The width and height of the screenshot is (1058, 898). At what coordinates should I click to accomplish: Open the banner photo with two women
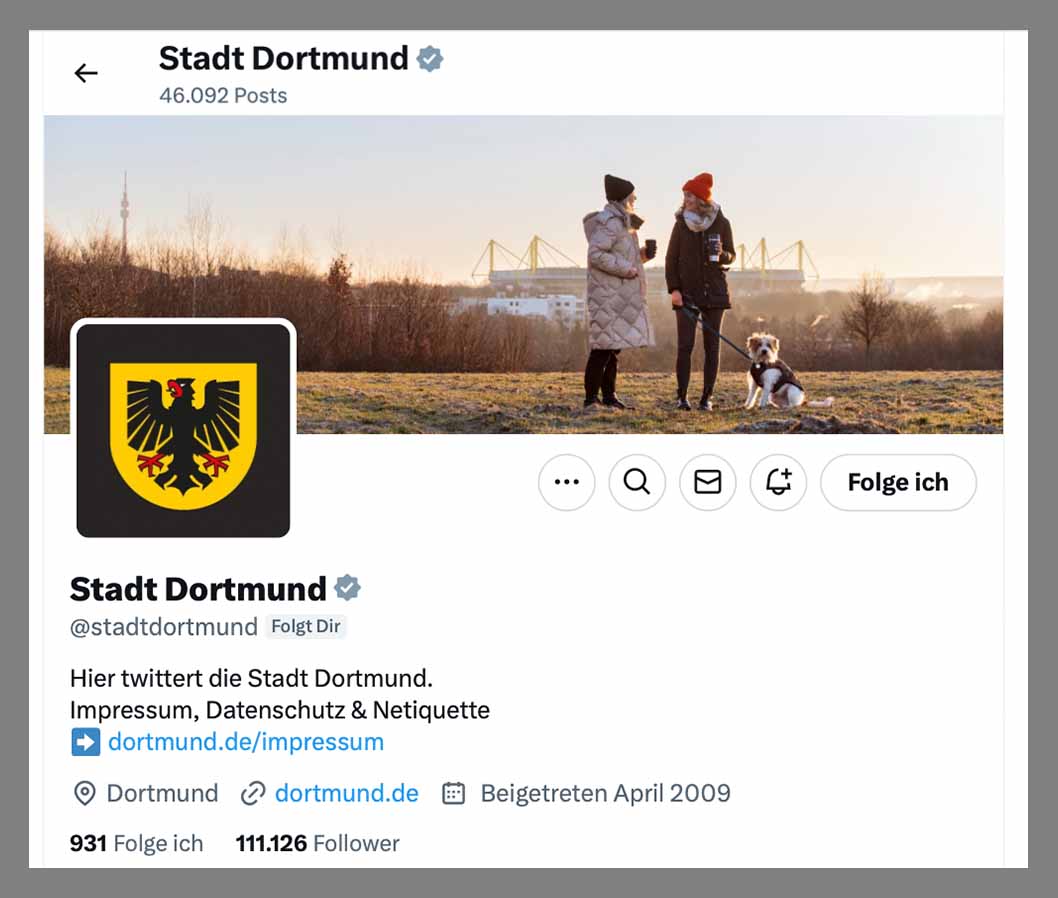(524, 274)
